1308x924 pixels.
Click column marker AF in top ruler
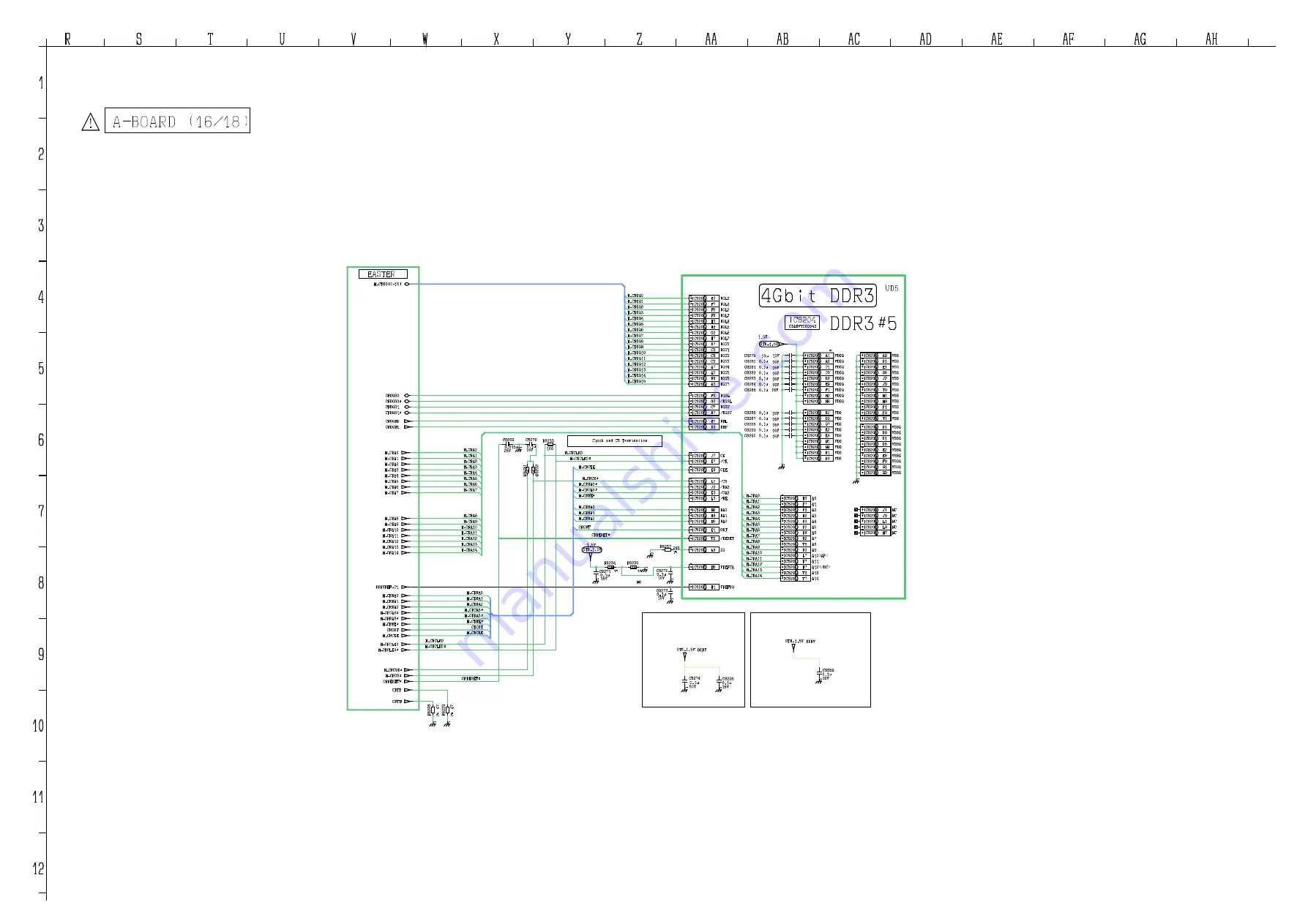1068,39
